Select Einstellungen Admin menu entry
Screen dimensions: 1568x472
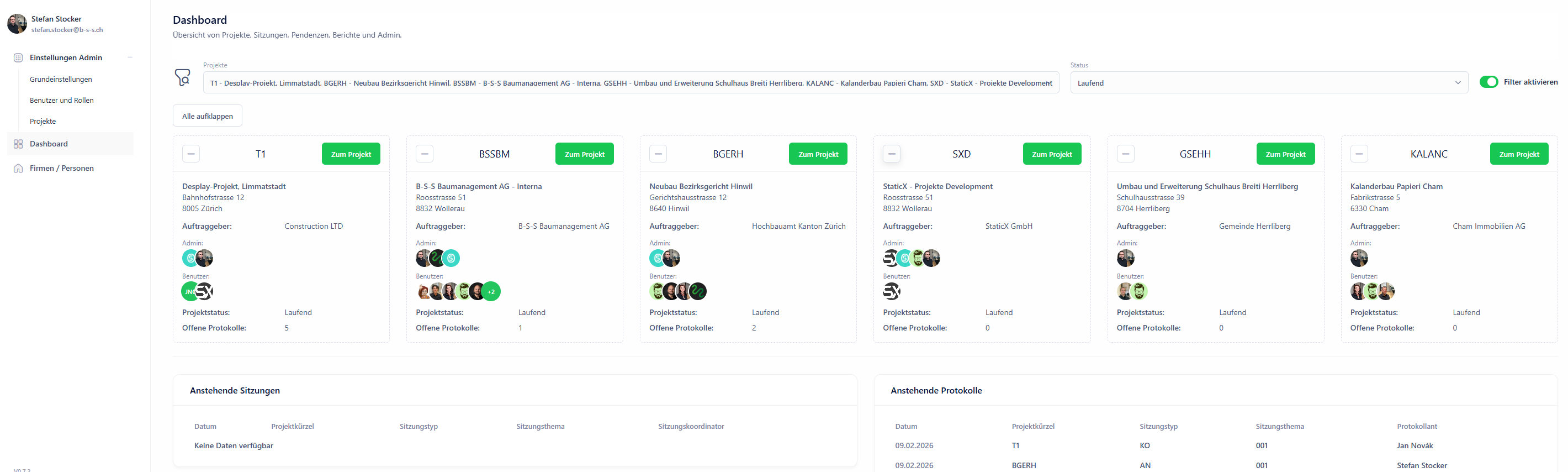click(x=66, y=58)
